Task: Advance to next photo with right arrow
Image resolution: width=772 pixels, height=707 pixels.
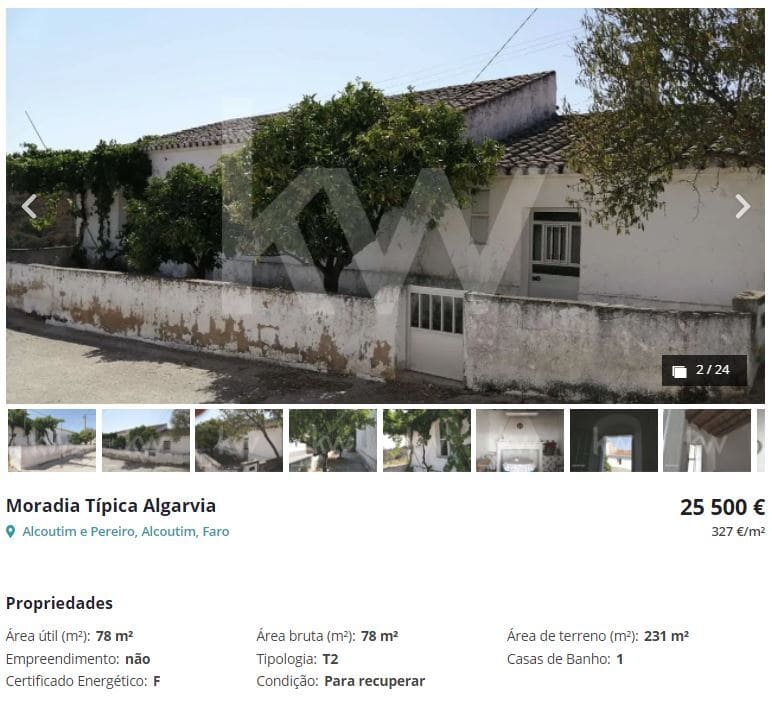Action: pyautogui.click(x=742, y=206)
